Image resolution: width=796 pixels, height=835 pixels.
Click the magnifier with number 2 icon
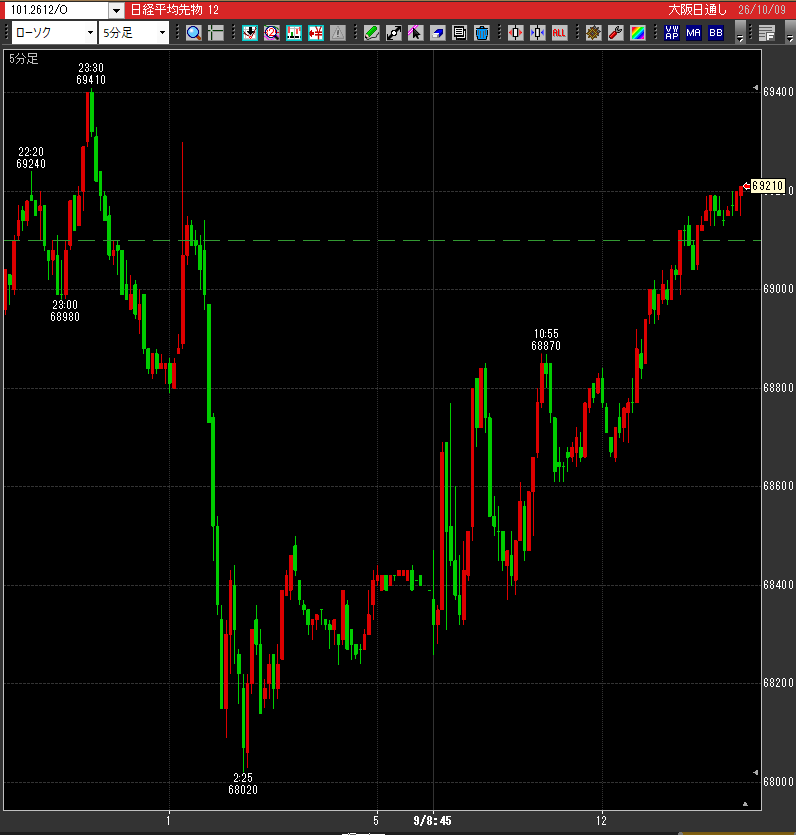coord(272,33)
